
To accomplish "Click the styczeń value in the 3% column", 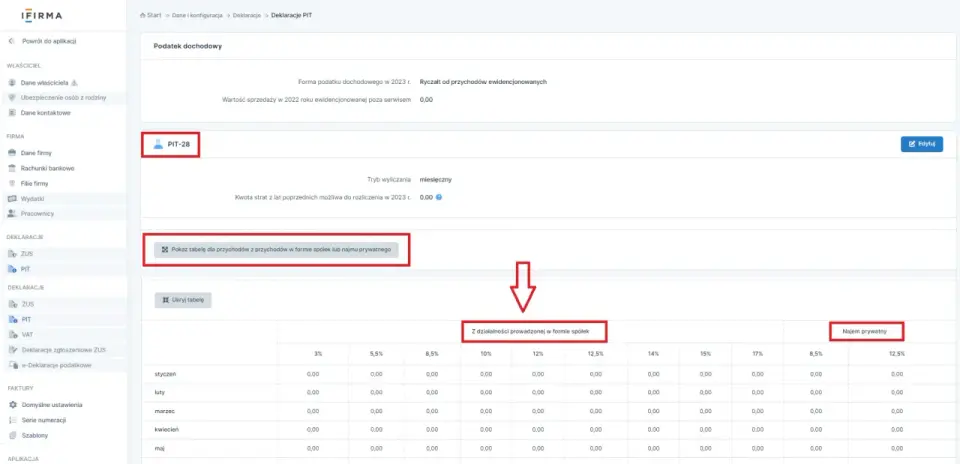I will point(312,374).
